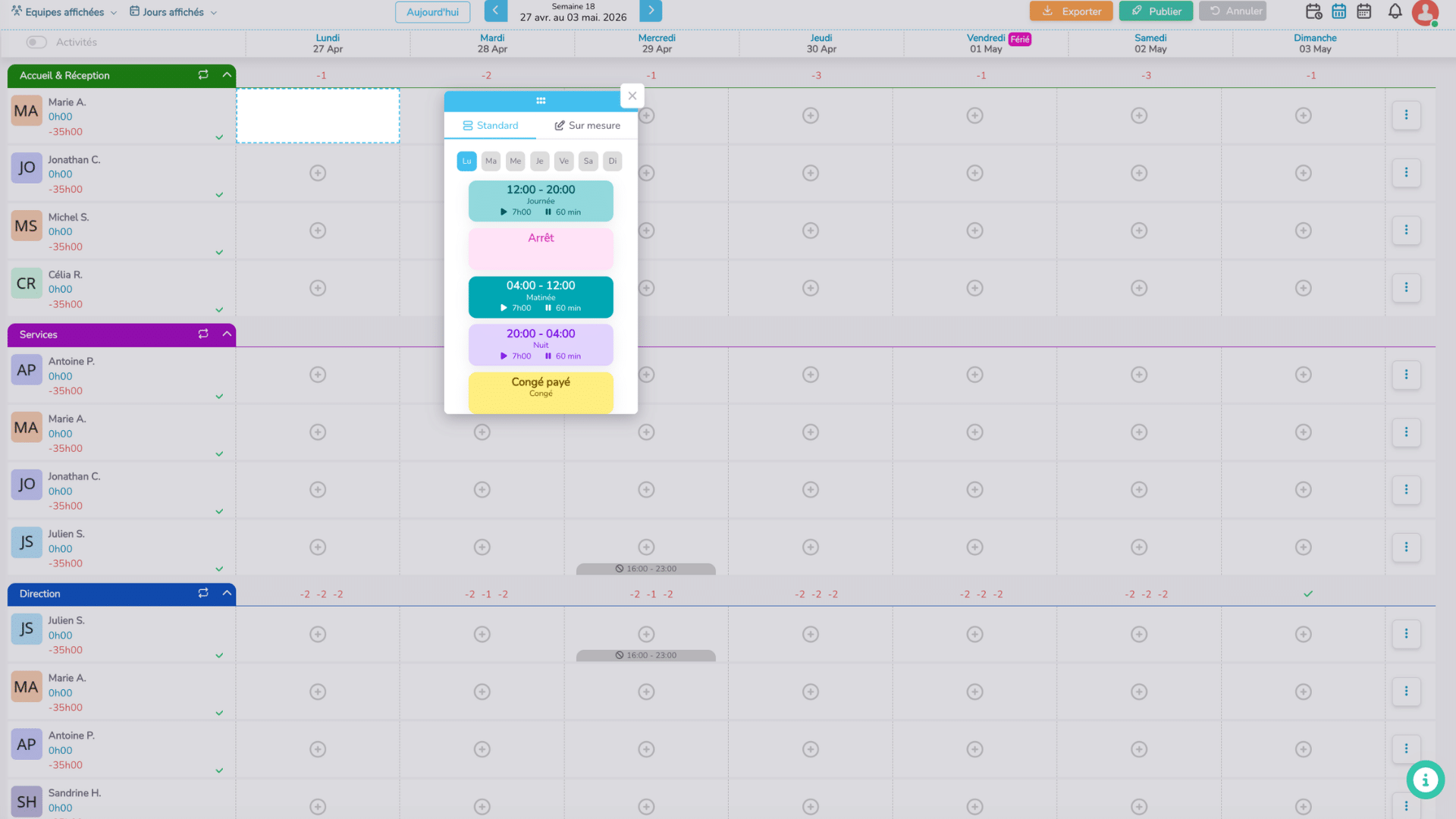Click Sandrine H. employee name
Screen dimensions: 1456x819
click(x=74, y=793)
